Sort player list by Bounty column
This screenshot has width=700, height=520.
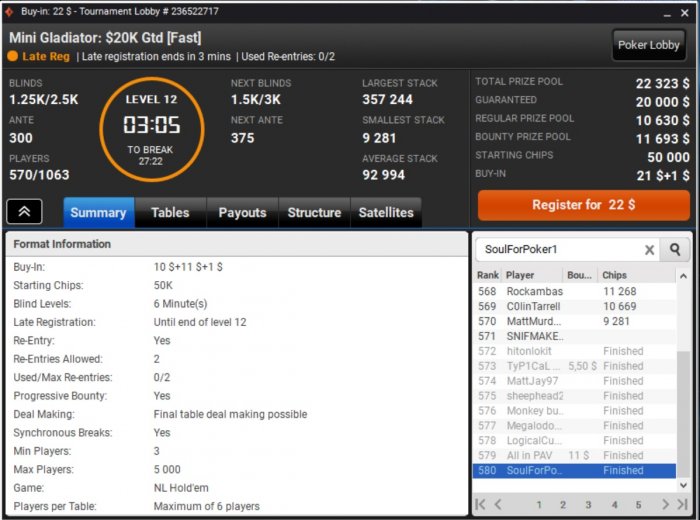[x=580, y=275]
